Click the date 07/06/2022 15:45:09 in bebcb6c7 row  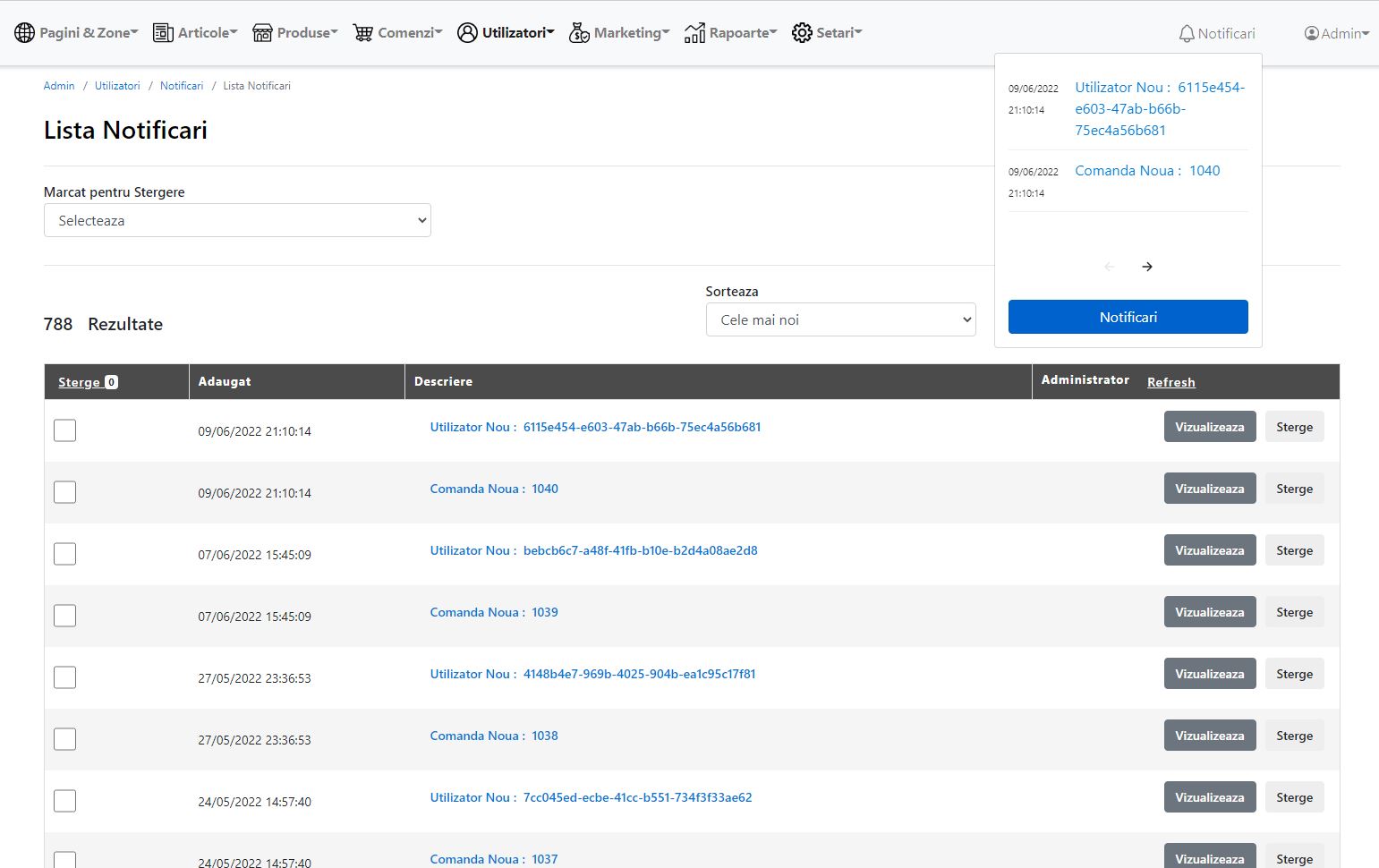pyautogui.click(x=255, y=555)
